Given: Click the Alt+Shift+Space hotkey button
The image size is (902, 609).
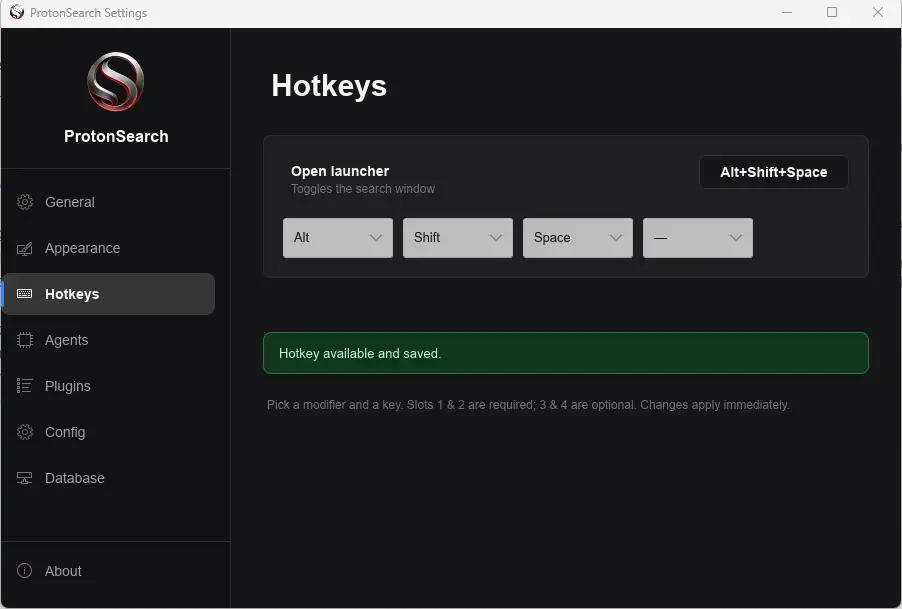Looking at the screenshot, I should click(774, 172).
